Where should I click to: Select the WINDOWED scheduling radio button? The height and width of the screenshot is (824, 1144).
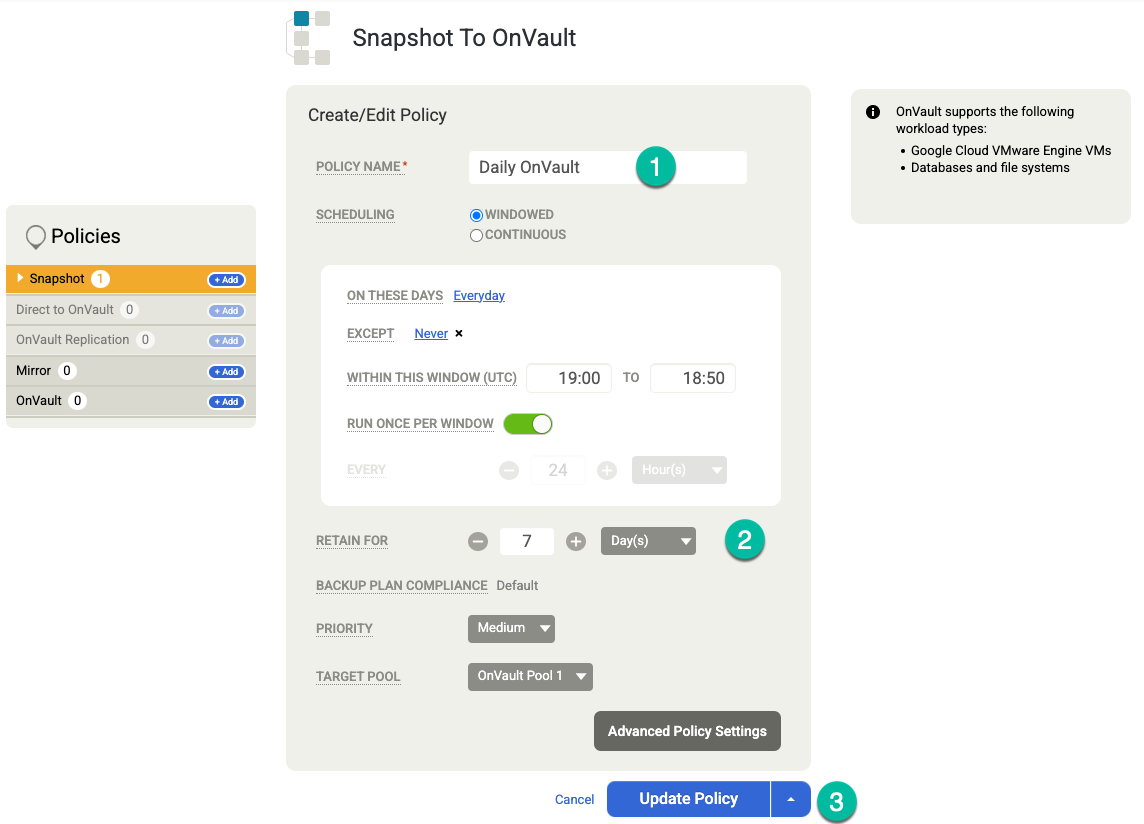pyautogui.click(x=476, y=214)
